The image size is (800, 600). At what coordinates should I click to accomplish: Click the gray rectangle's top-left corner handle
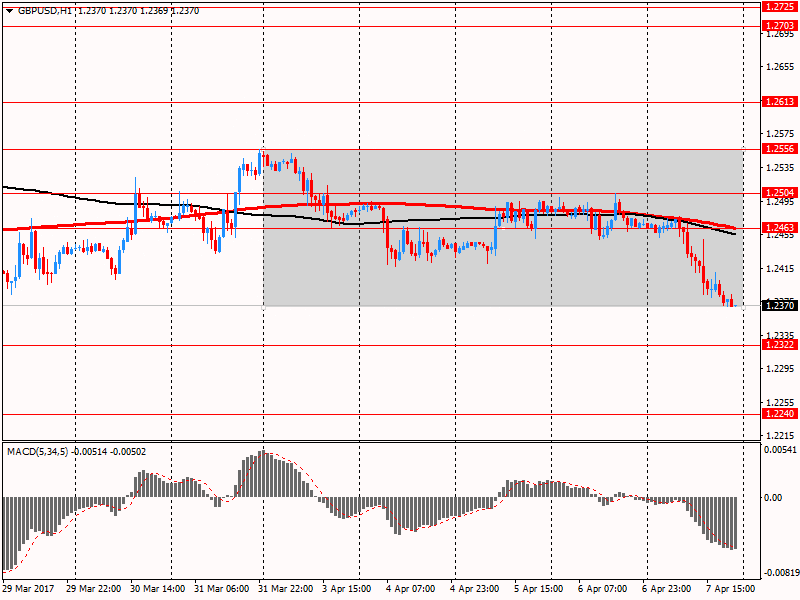tap(264, 149)
